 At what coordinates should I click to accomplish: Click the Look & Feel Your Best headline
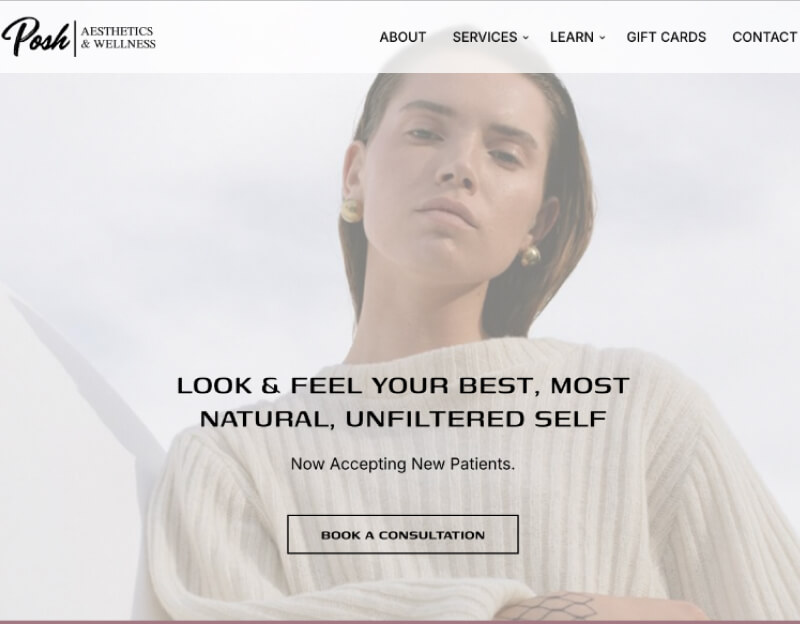(x=403, y=402)
